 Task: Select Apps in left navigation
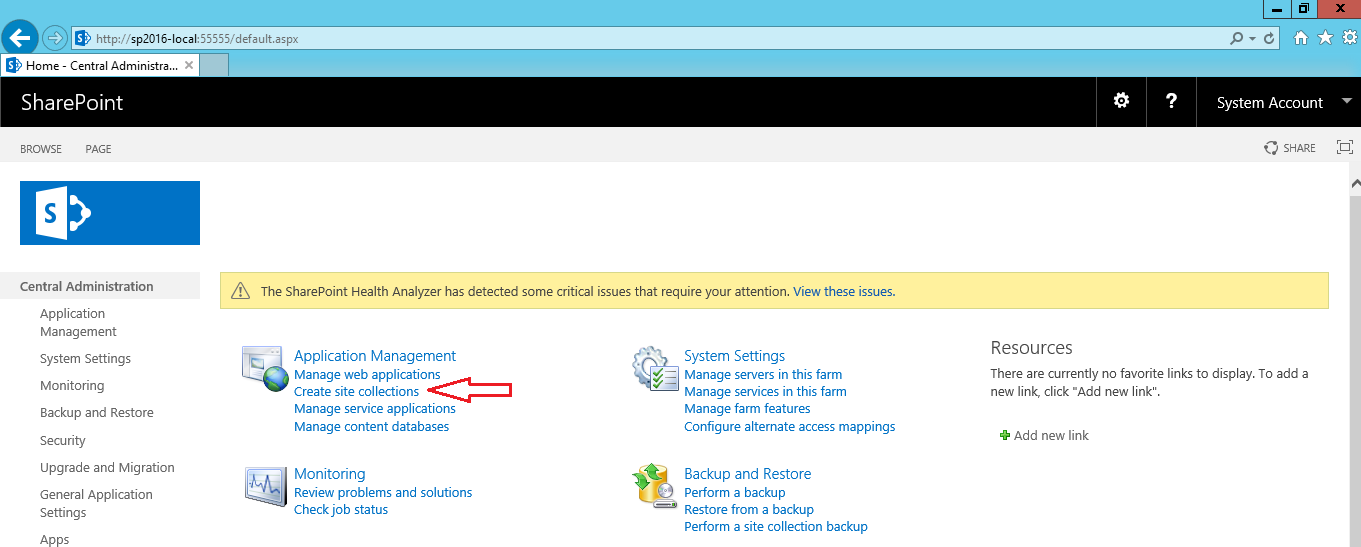pyautogui.click(x=55, y=539)
